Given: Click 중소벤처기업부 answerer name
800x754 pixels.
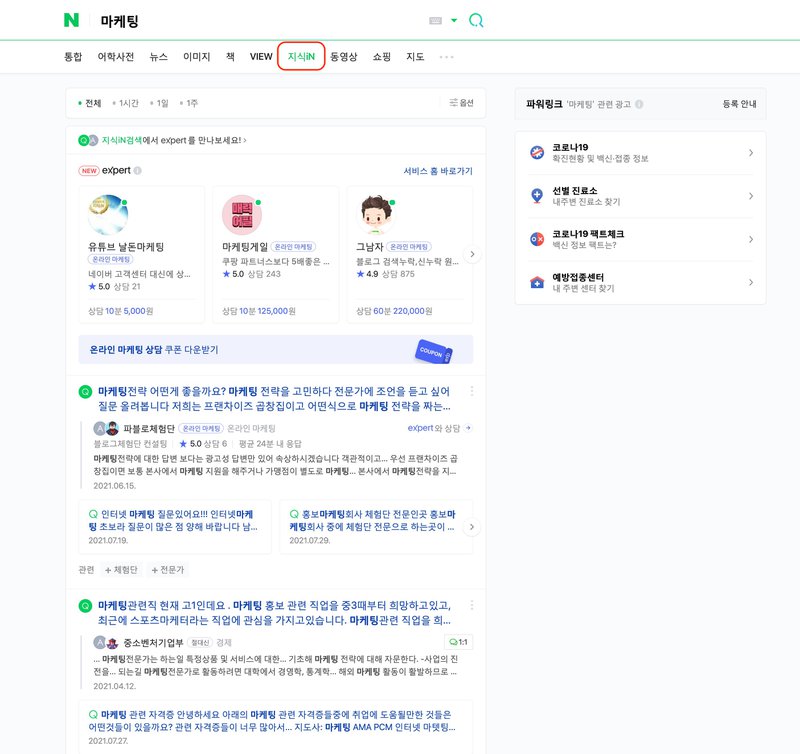Looking at the screenshot, I should (x=153, y=643).
